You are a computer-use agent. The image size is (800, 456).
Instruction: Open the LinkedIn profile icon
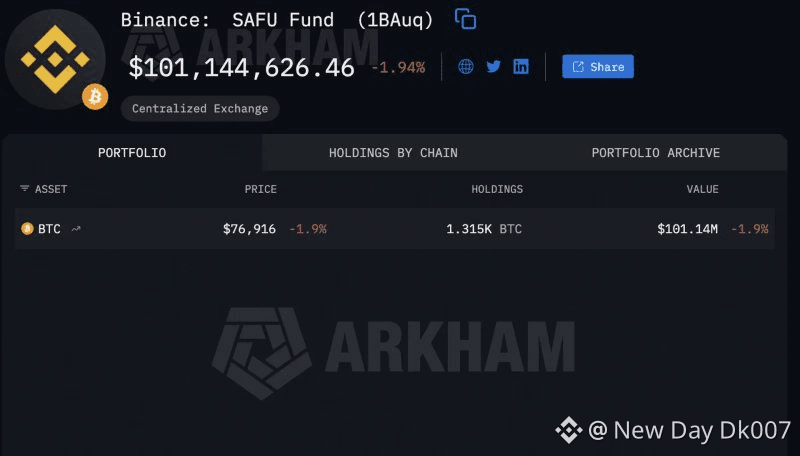pyautogui.click(x=521, y=67)
